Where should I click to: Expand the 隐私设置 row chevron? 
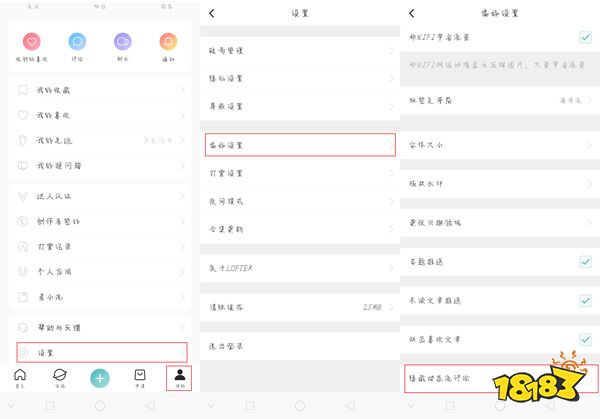391,78
